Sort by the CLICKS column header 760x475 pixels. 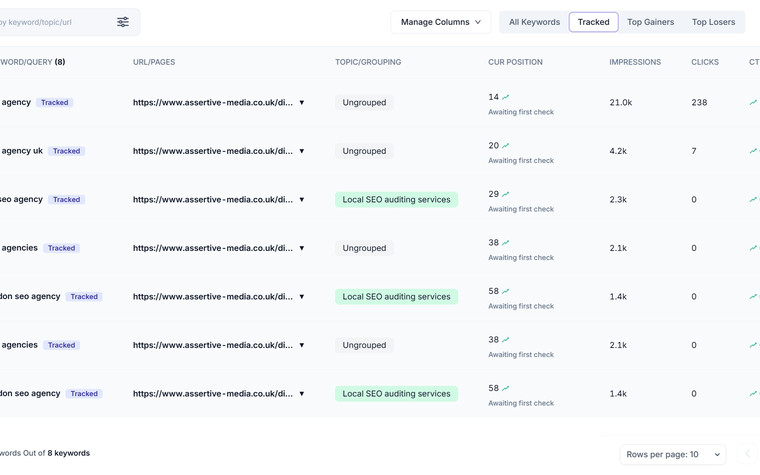tap(705, 62)
